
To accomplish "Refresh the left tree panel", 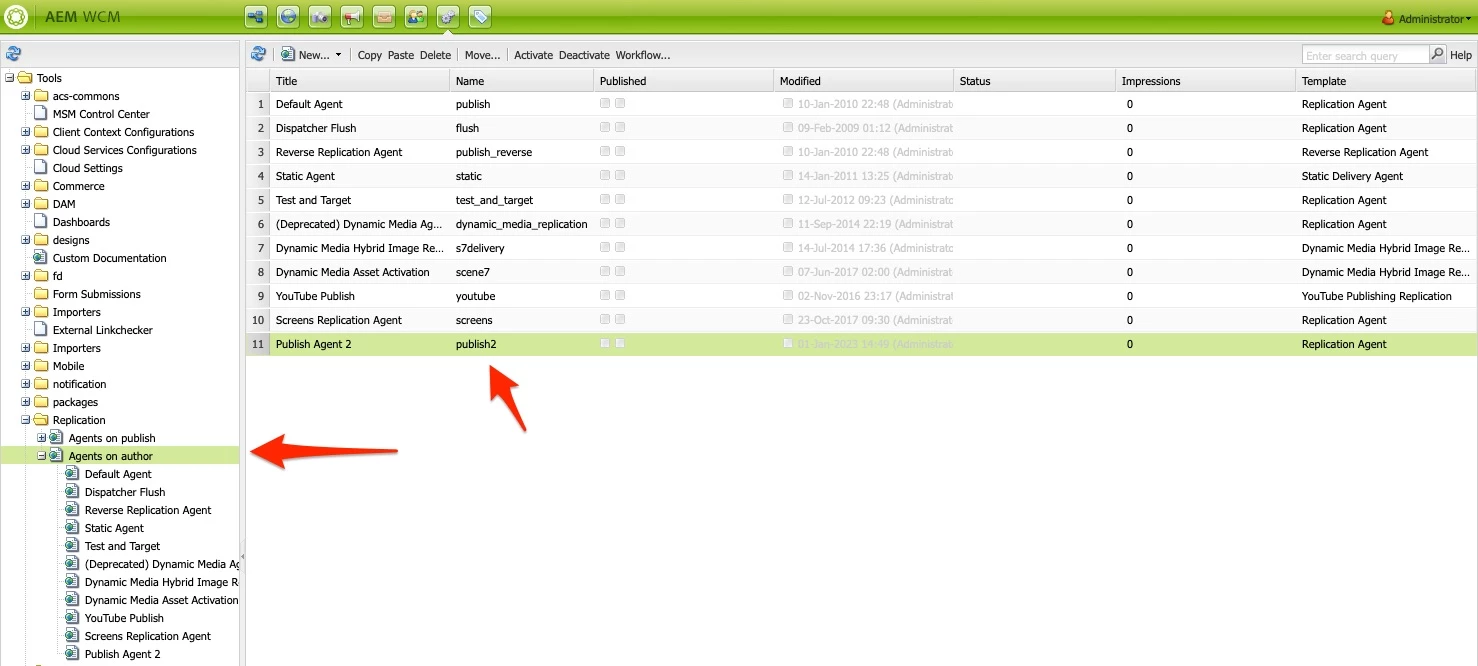I will coord(13,54).
